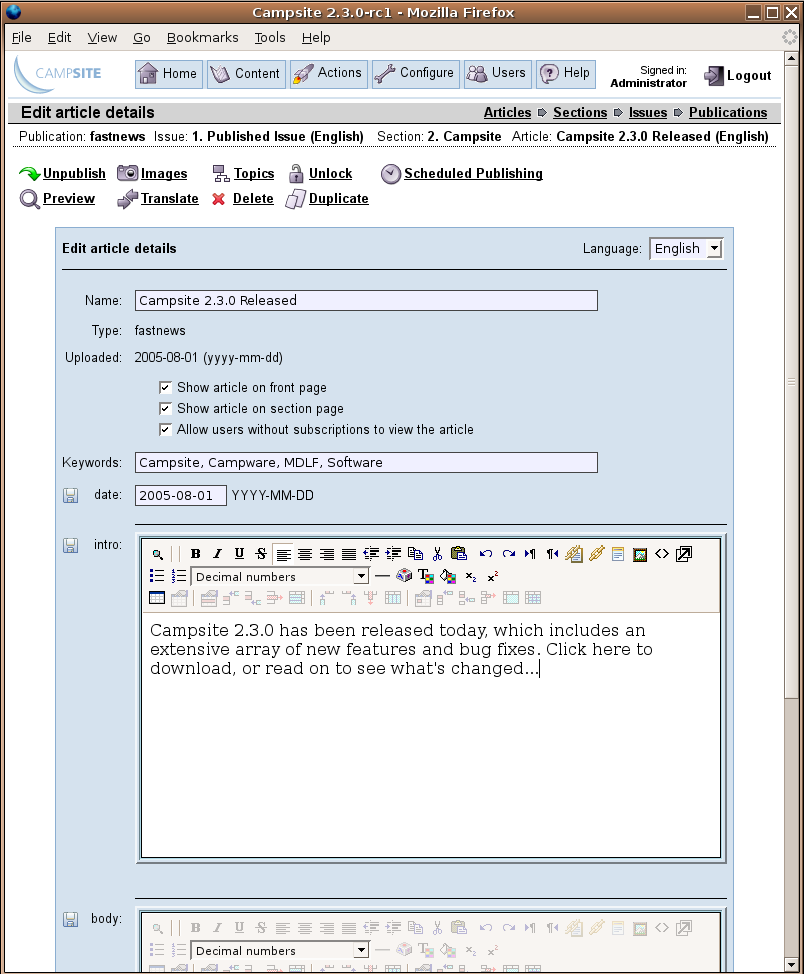This screenshot has height=975, width=804.
Task: Open the Users navigation menu
Action: click(498, 74)
